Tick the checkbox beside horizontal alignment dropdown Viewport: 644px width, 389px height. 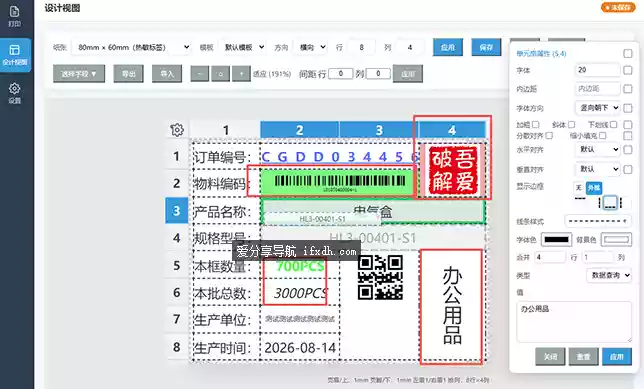[628, 150]
